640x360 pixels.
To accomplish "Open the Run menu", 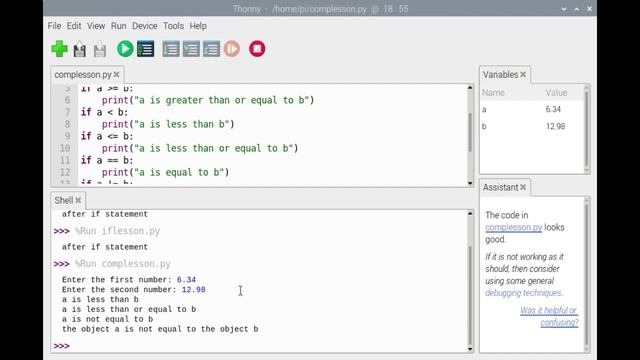I will click(x=118, y=26).
